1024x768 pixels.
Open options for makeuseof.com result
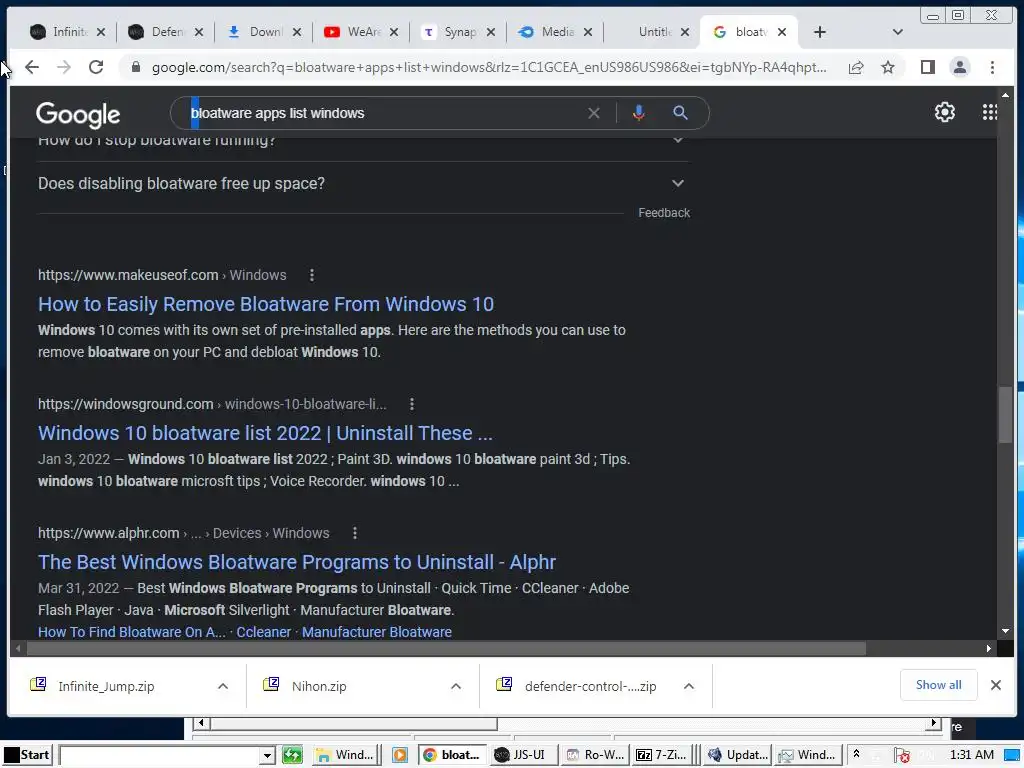coord(312,276)
